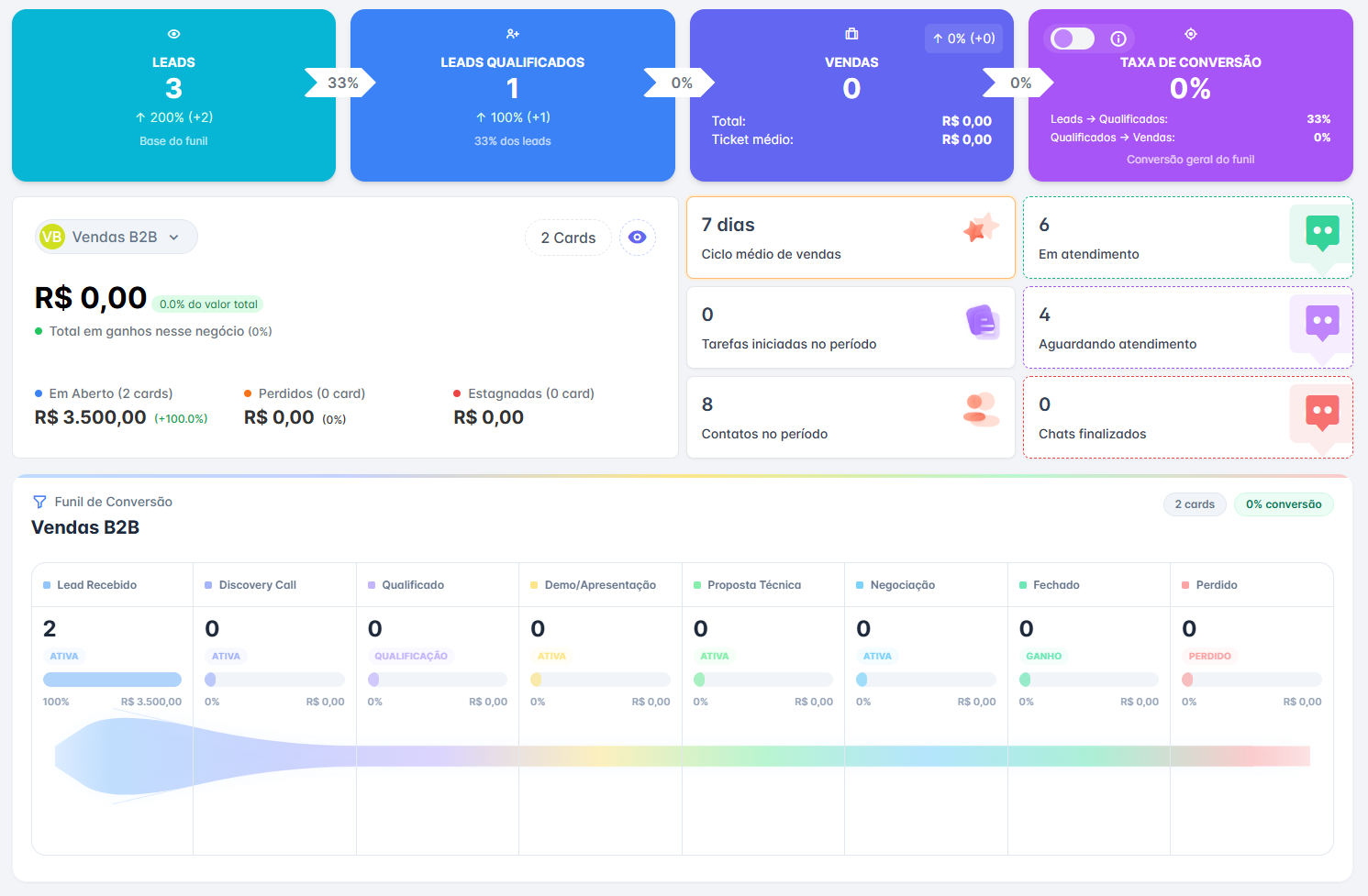1368x896 pixels.
Task: Click 'Estagnadas (0 card)' label
Action: click(531, 393)
